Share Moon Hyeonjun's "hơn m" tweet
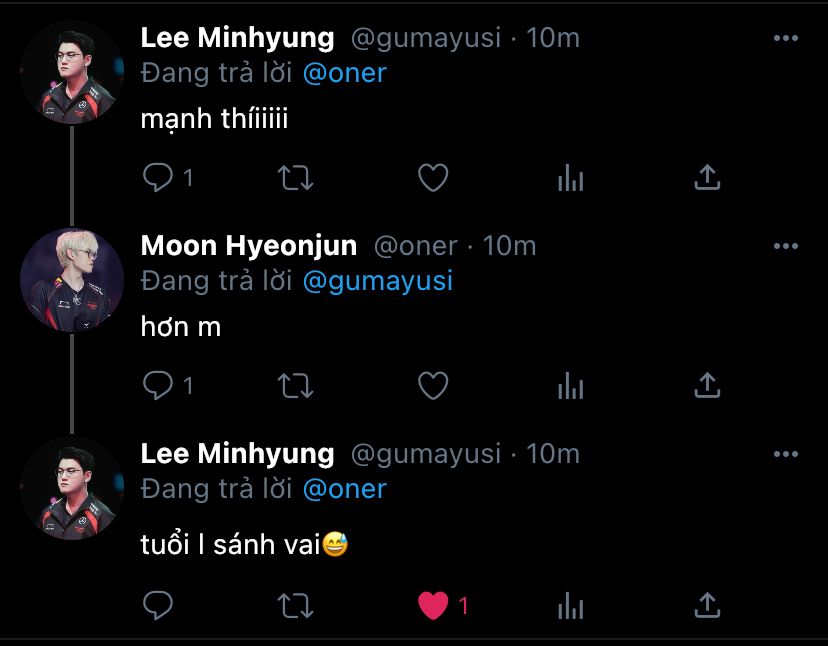Image resolution: width=828 pixels, height=646 pixels. (707, 385)
